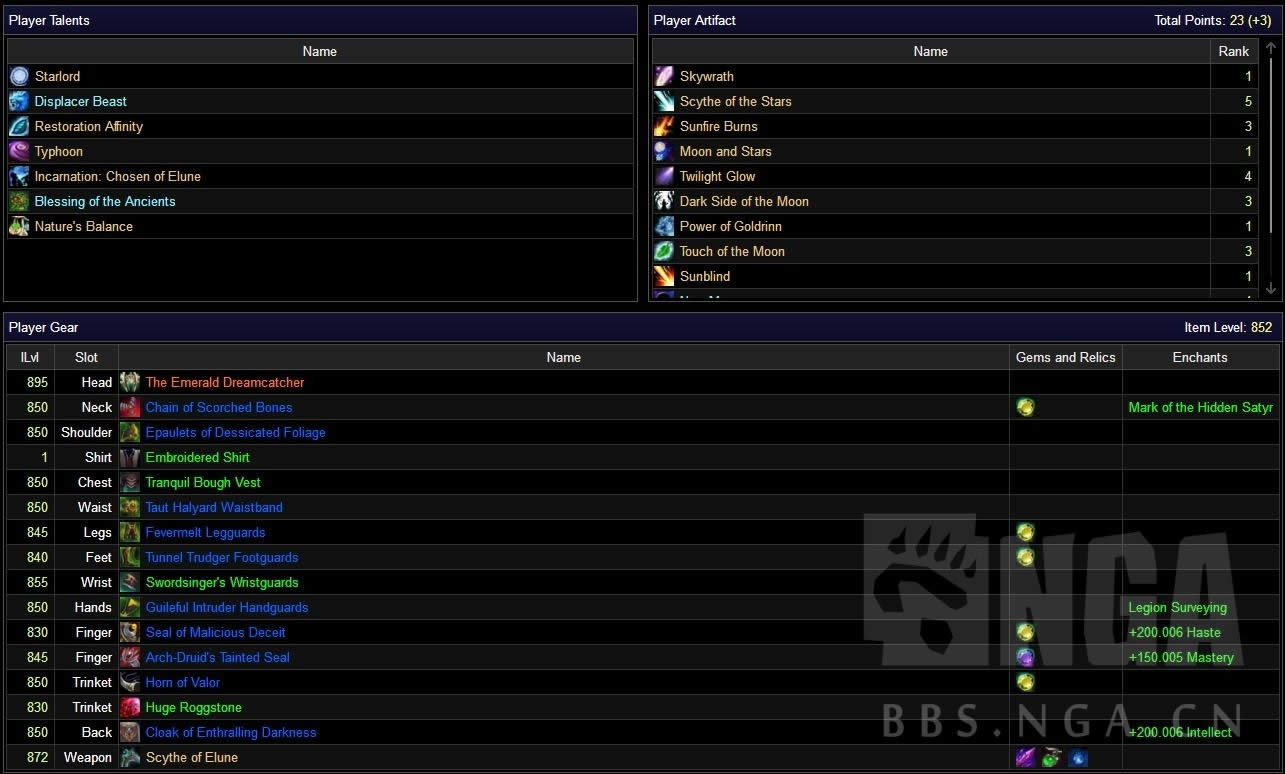This screenshot has height=774, width=1285.
Task: Open the Displacer Beast talent link
Action: [81, 101]
